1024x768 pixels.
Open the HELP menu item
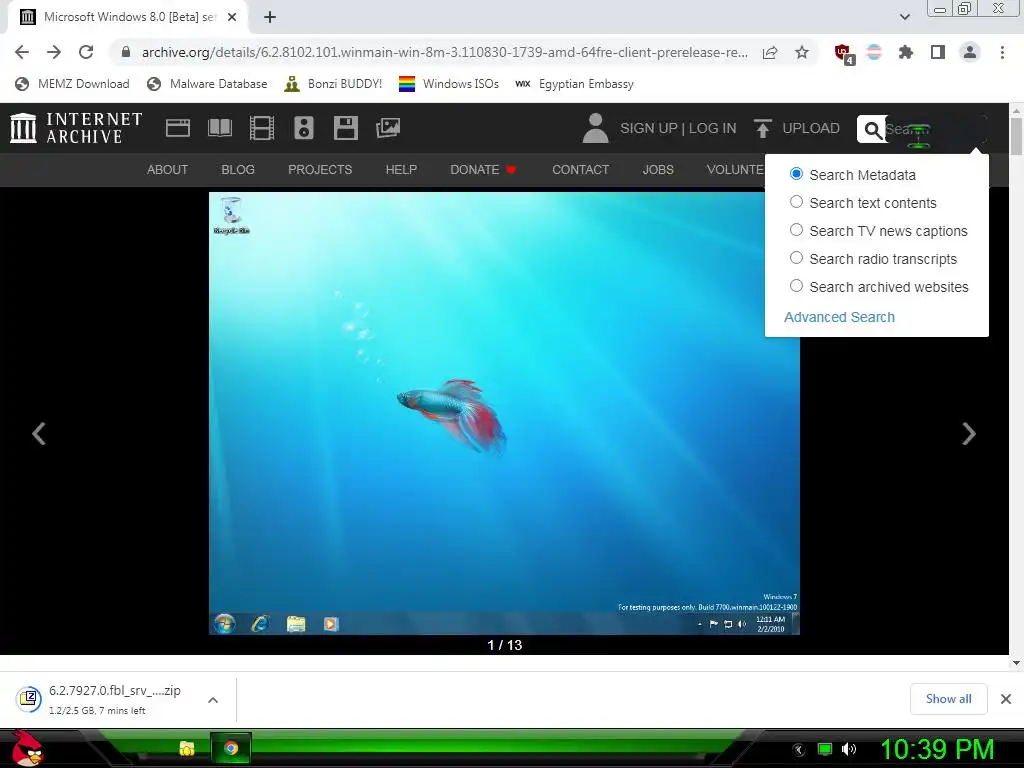click(x=401, y=170)
